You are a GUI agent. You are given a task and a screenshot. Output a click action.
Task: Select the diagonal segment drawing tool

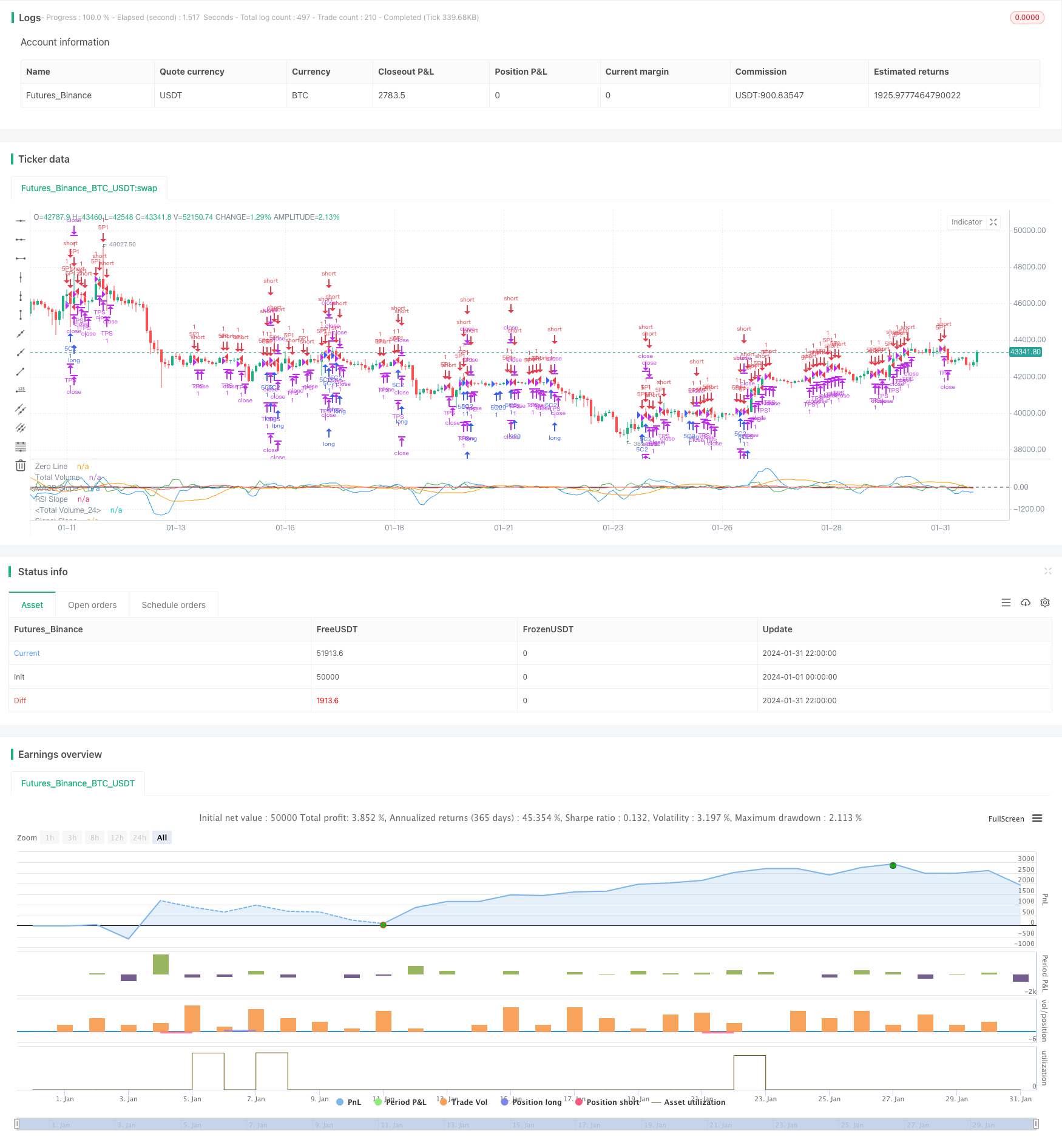pyautogui.click(x=21, y=371)
